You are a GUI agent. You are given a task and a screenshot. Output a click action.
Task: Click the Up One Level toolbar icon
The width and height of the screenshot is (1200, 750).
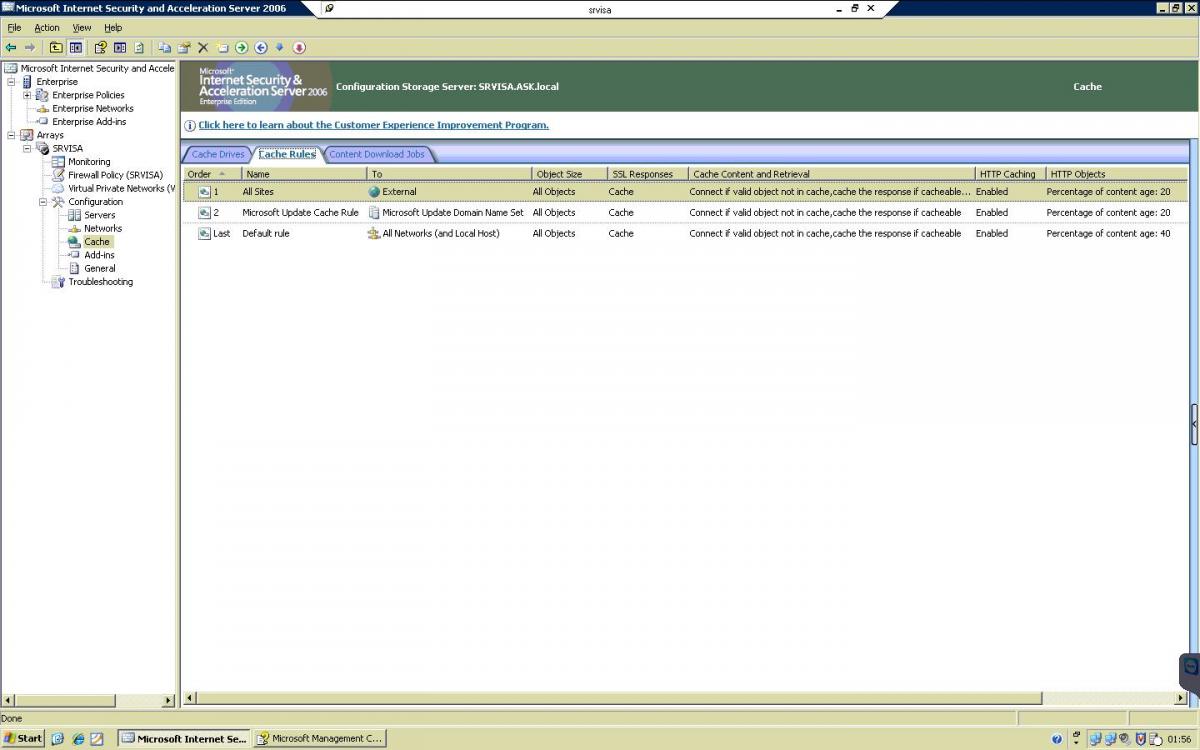(x=56, y=47)
